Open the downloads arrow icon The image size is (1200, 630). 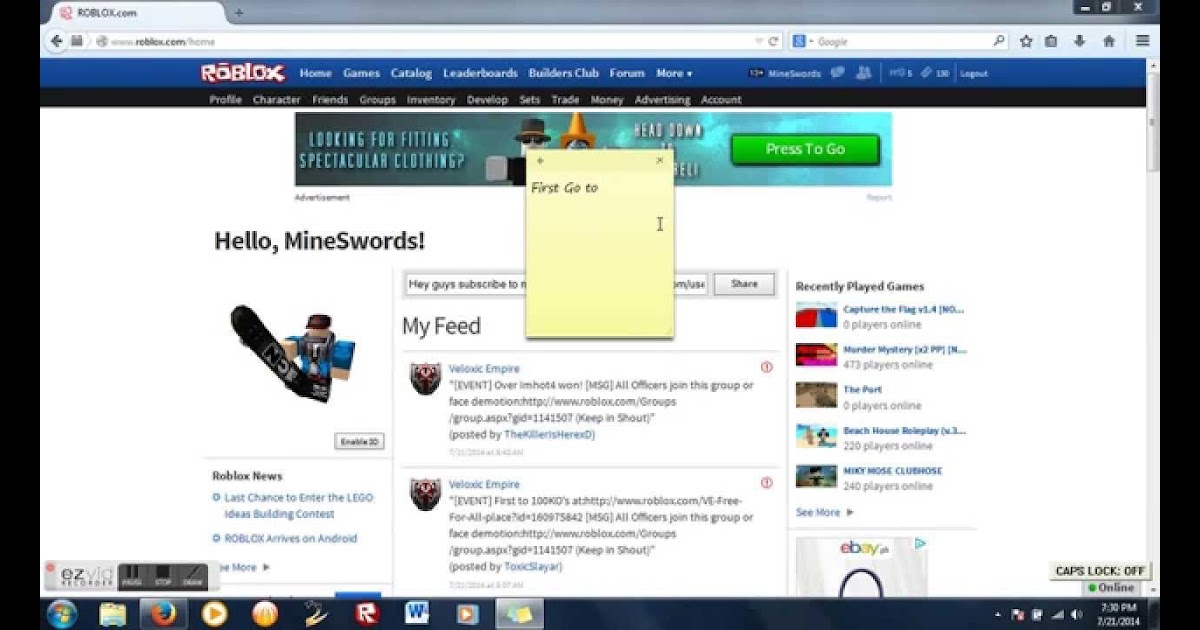click(x=1080, y=42)
